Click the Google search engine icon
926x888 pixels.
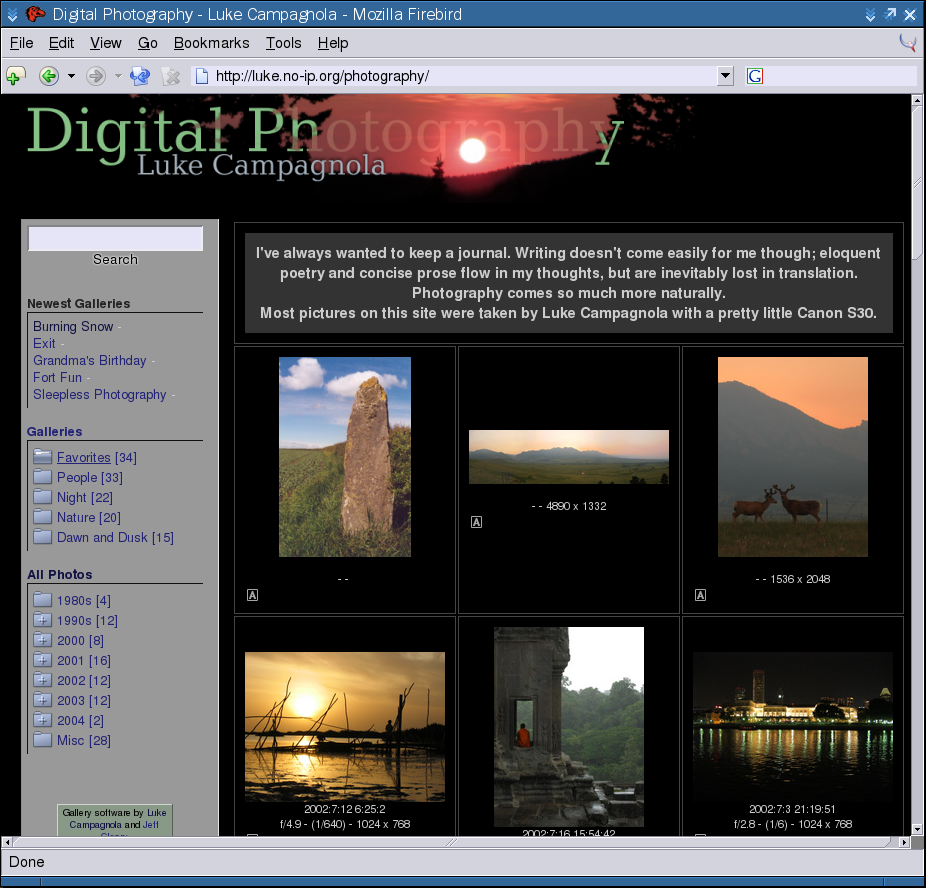click(755, 76)
